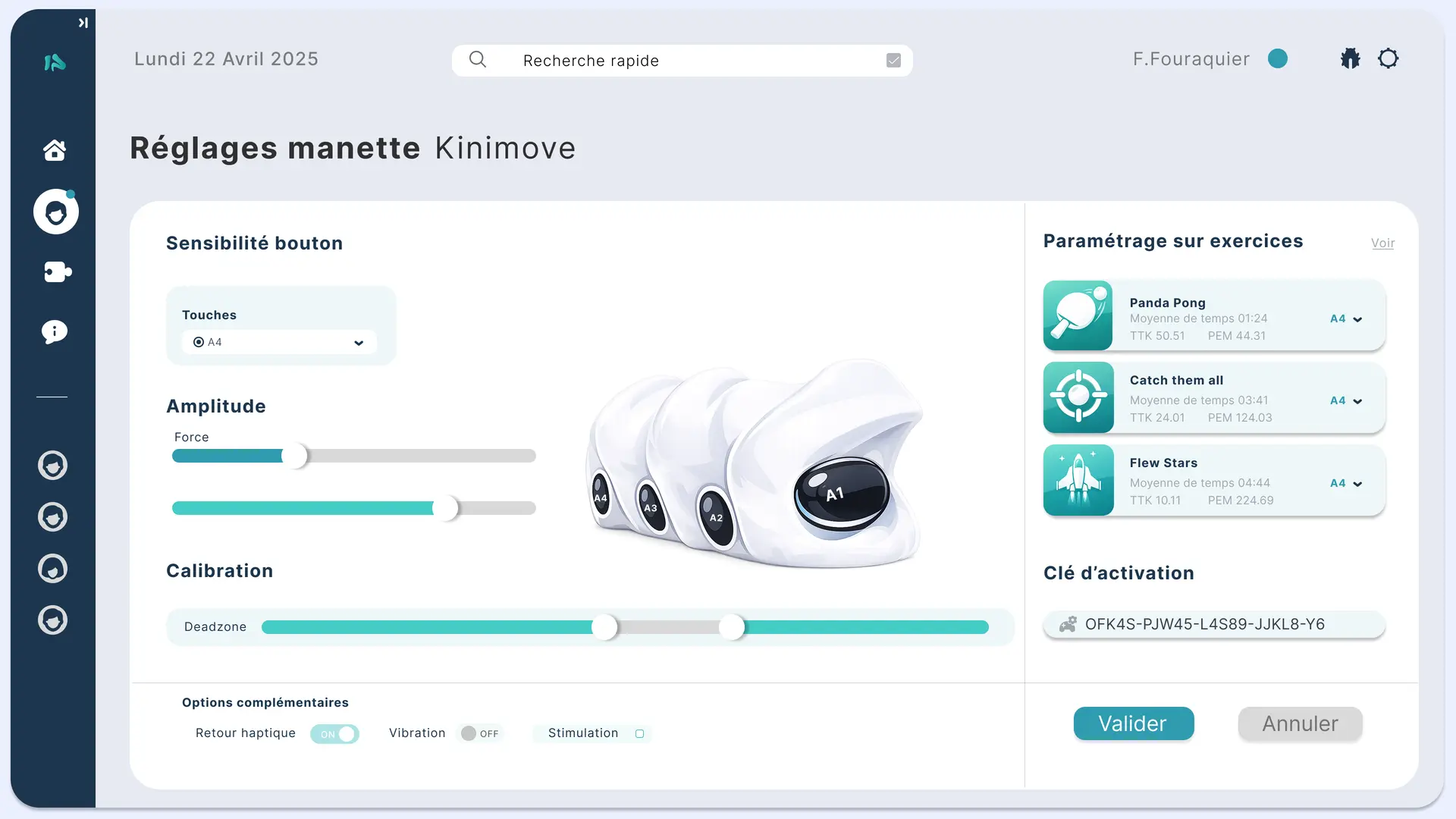
Task: Click the home icon in sidebar
Action: [x=54, y=150]
